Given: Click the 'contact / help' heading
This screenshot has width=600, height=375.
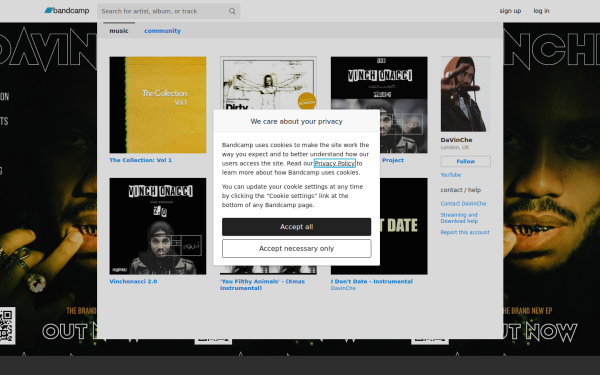Looking at the screenshot, I should (x=461, y=190).
